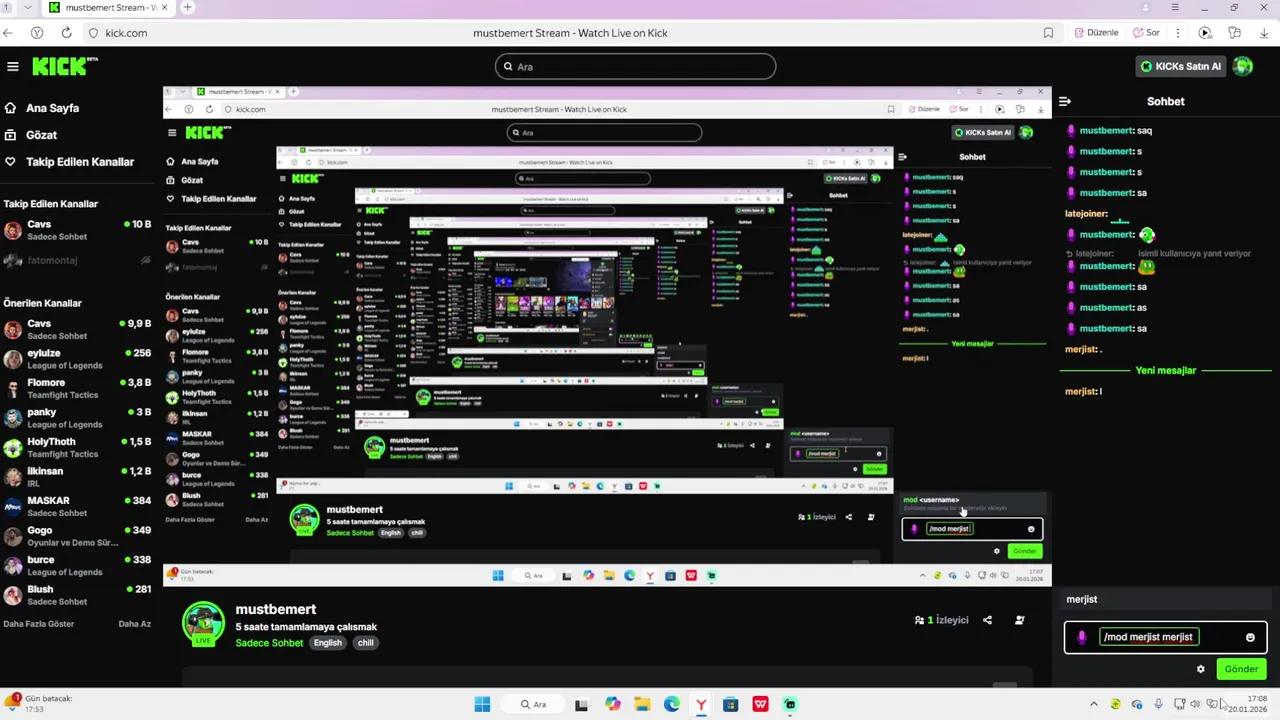The width and height of the screenshot is (1280, 720).
Task: Open File Explorer from the taskbar
Action: pos(642,704)
